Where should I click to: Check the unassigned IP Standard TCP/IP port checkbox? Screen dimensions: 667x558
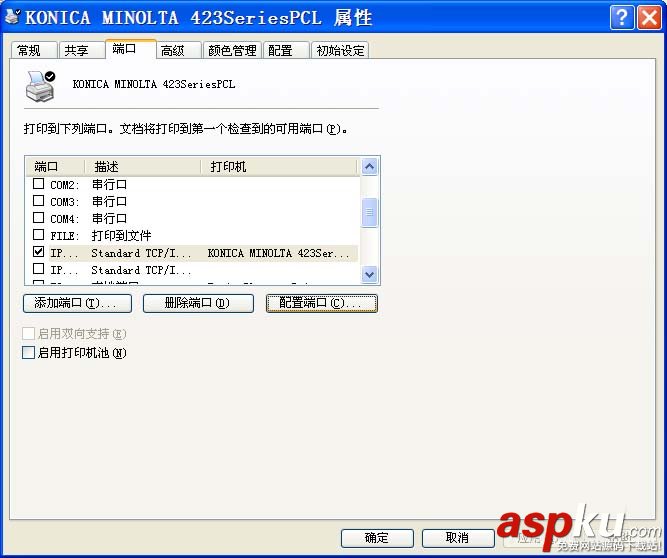click(x=38, y=269)
